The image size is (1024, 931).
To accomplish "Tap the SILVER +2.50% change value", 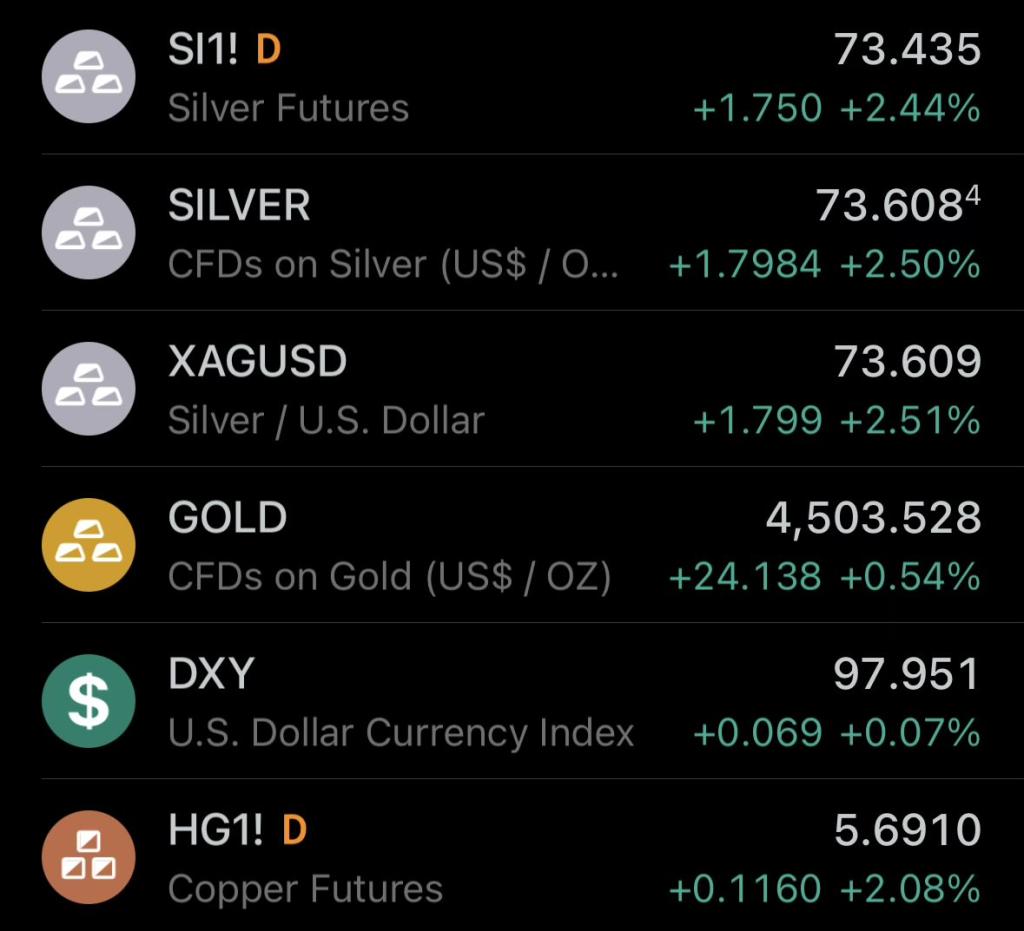I will click(910, 265).
